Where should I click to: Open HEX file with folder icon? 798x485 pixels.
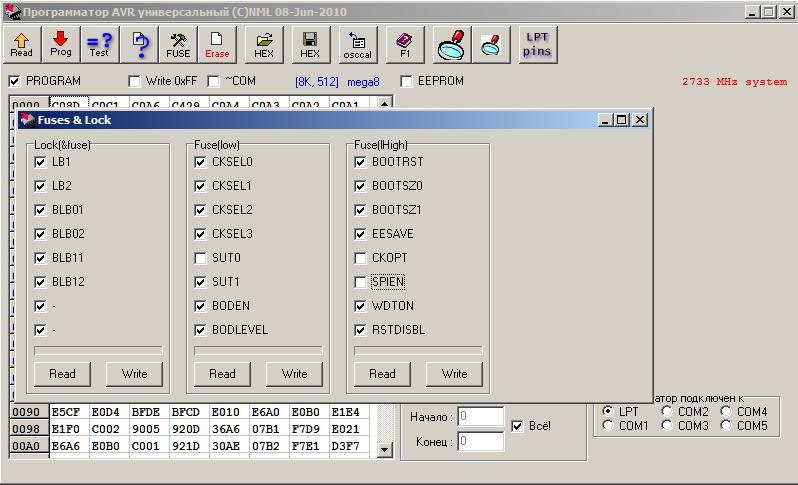point(264,44)
